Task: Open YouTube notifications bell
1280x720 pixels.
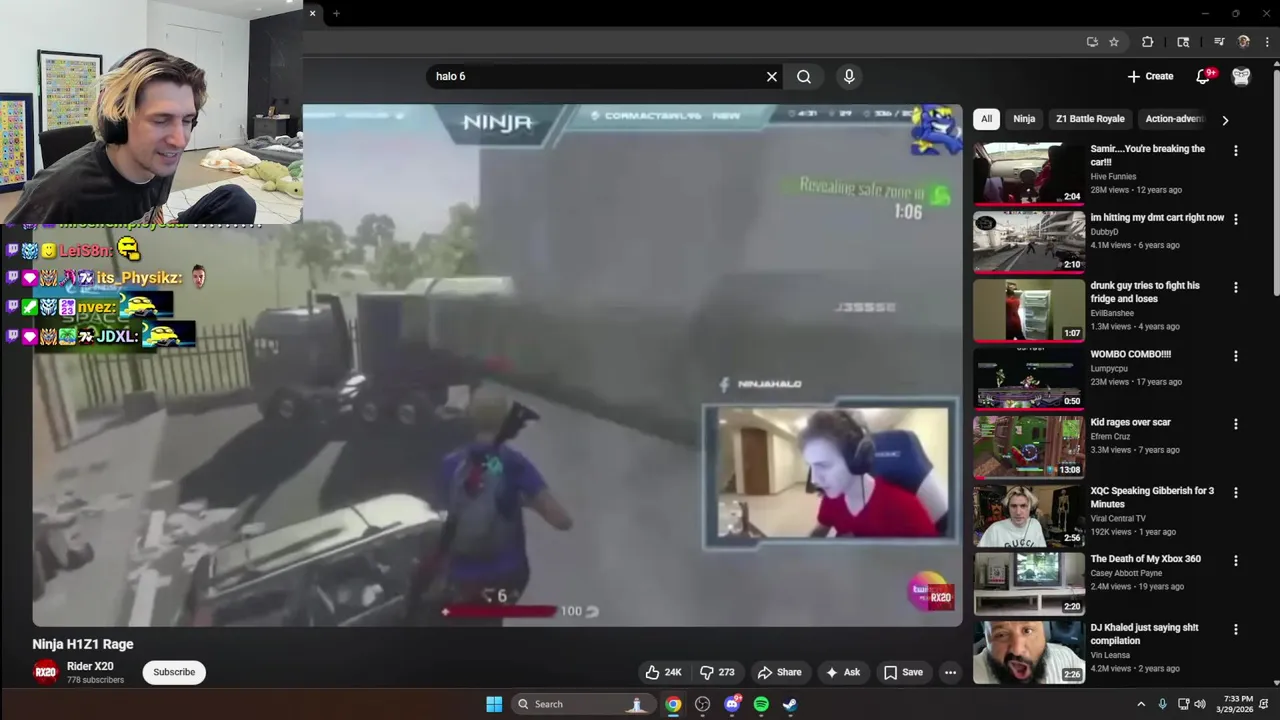Action: pos(1204,76)
